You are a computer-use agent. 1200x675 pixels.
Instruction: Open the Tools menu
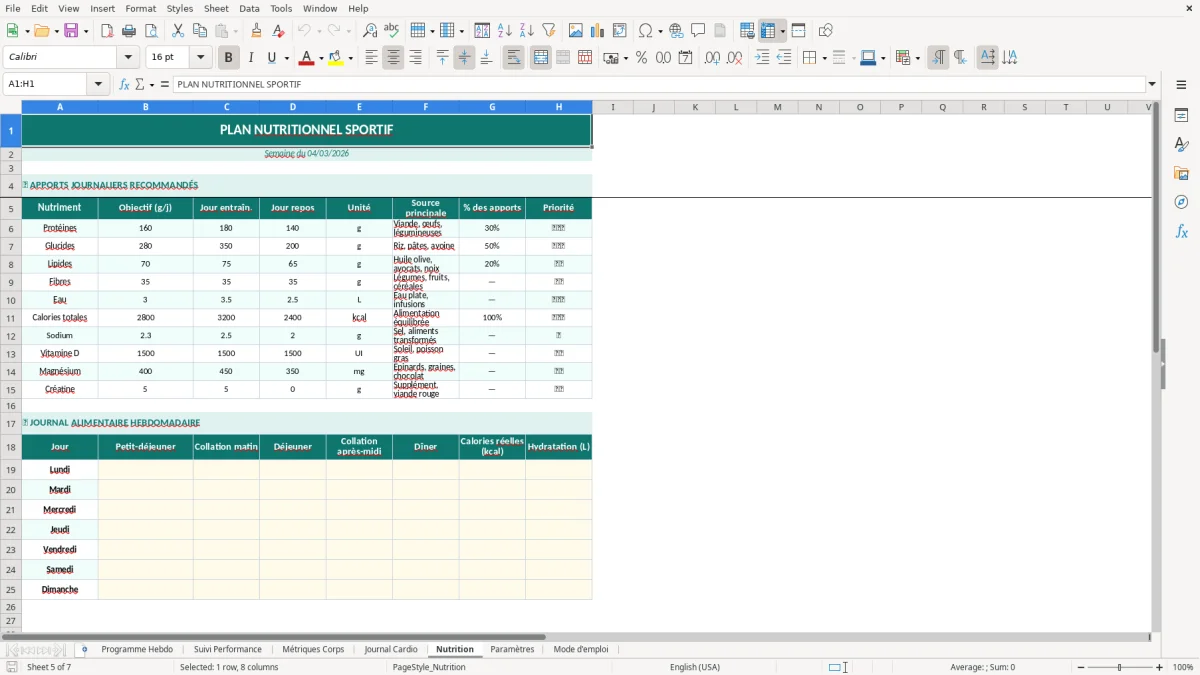point(281,8)
